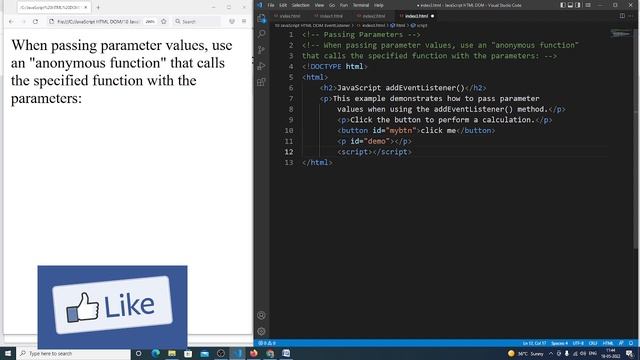Click the VS Code logo in title bar
This screenshot has height=360, width=640.
(x=260, y=5)
